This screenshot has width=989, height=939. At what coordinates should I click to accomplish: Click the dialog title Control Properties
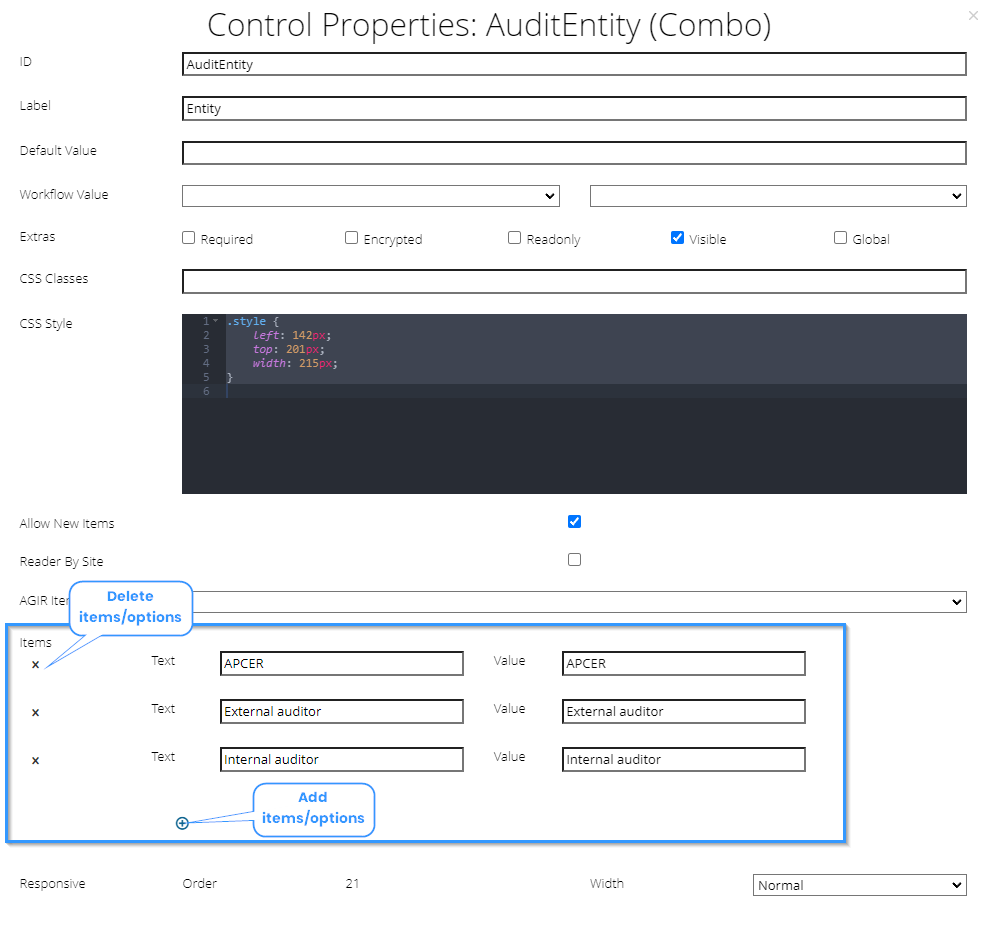coord(489,26)
